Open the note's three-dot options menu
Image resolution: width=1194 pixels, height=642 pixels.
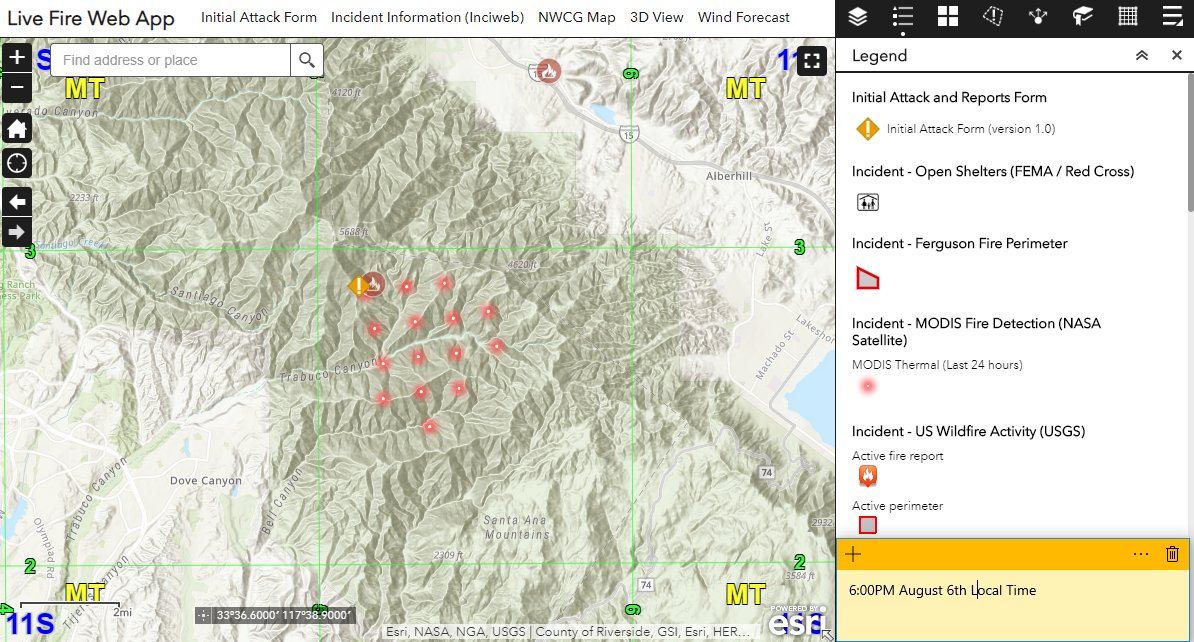coord(1140,553)
